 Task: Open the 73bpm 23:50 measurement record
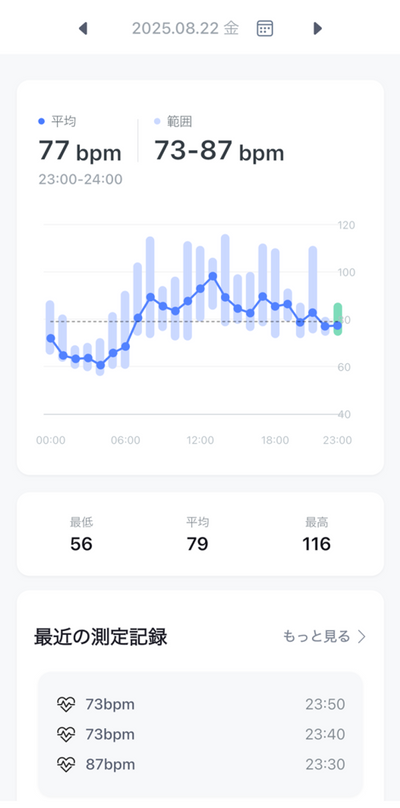pos(201,704)
